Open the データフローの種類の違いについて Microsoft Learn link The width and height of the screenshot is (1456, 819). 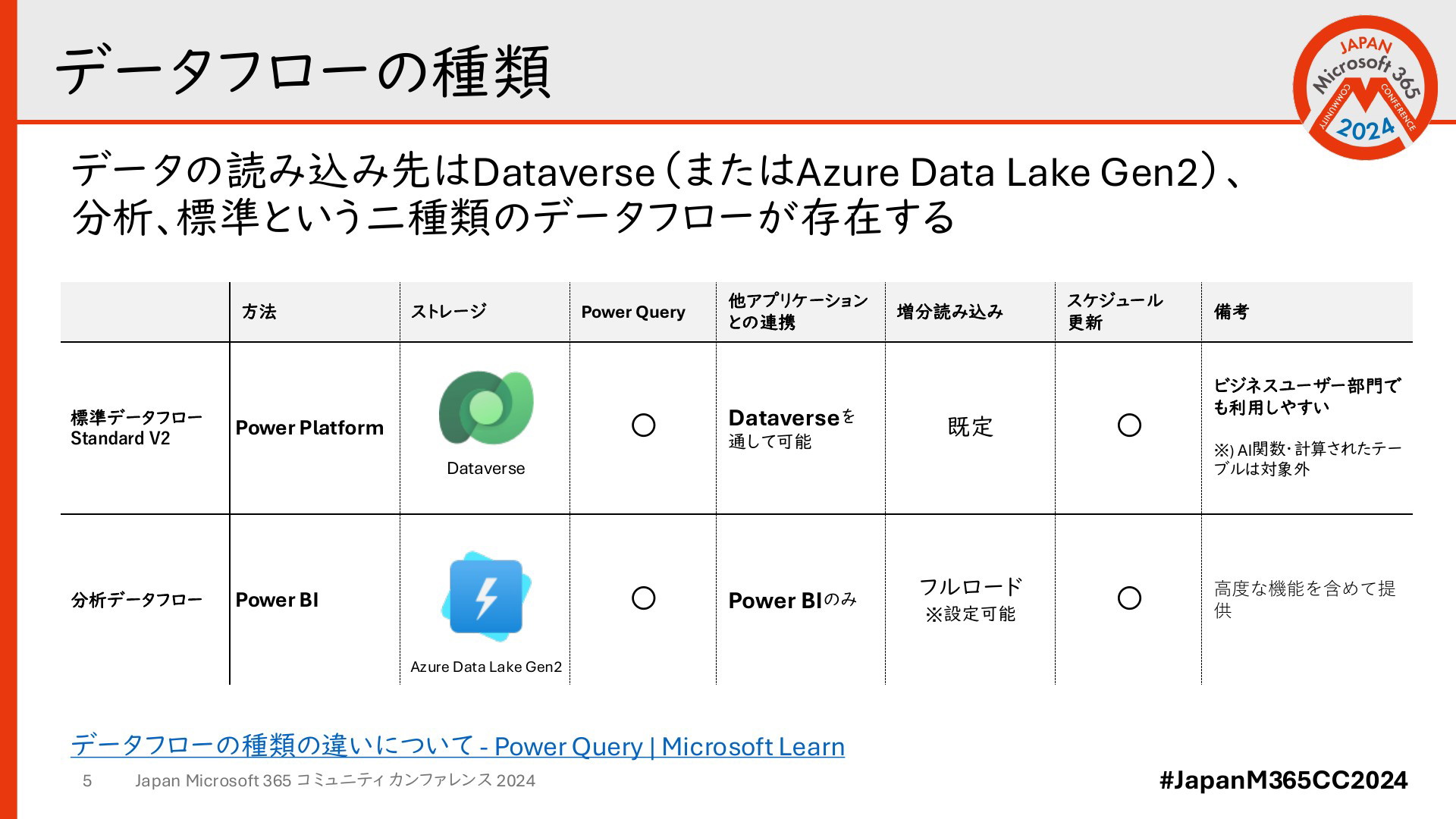pos(457,745)
